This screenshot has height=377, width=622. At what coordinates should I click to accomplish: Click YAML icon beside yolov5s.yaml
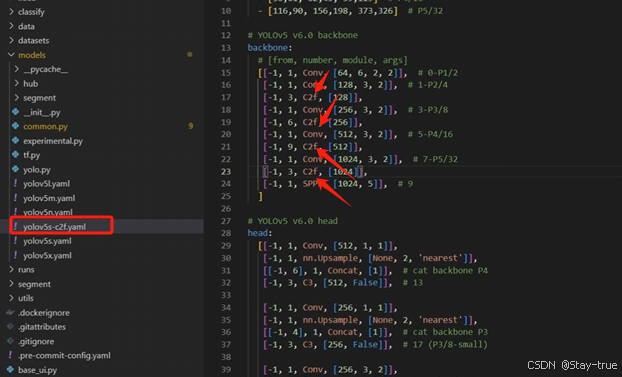(15, 240)
